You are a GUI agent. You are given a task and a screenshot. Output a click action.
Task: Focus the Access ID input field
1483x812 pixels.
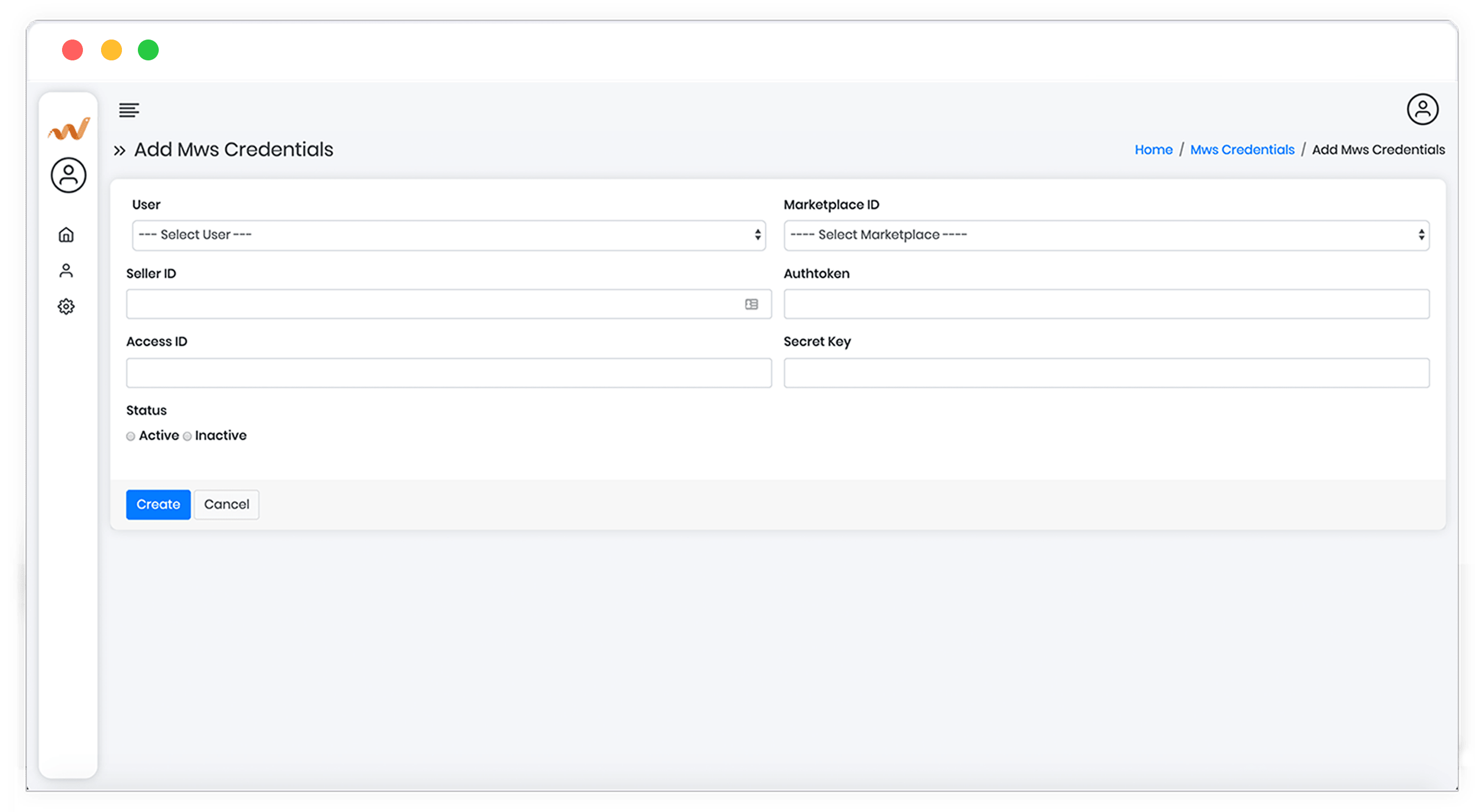click(448, 373)
